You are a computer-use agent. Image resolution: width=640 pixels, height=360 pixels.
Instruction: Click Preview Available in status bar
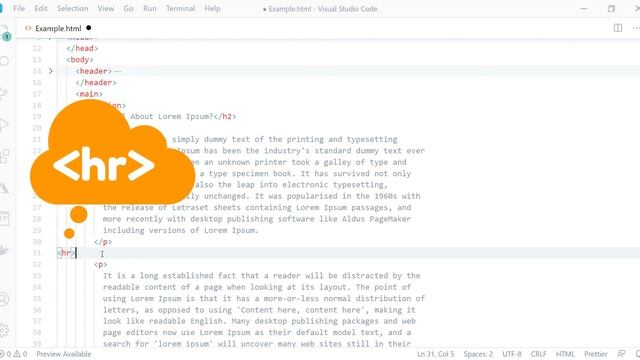(x=64, y=354)
